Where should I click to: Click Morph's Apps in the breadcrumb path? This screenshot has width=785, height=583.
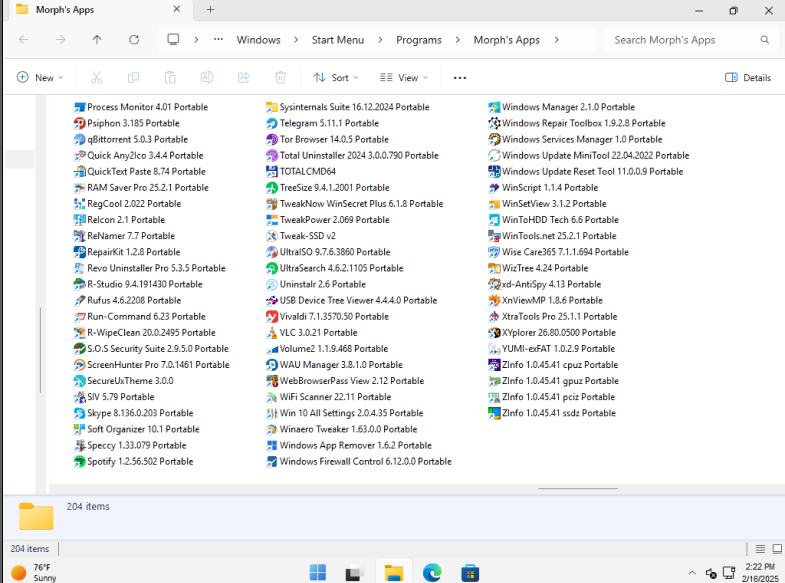click(507, 40)
